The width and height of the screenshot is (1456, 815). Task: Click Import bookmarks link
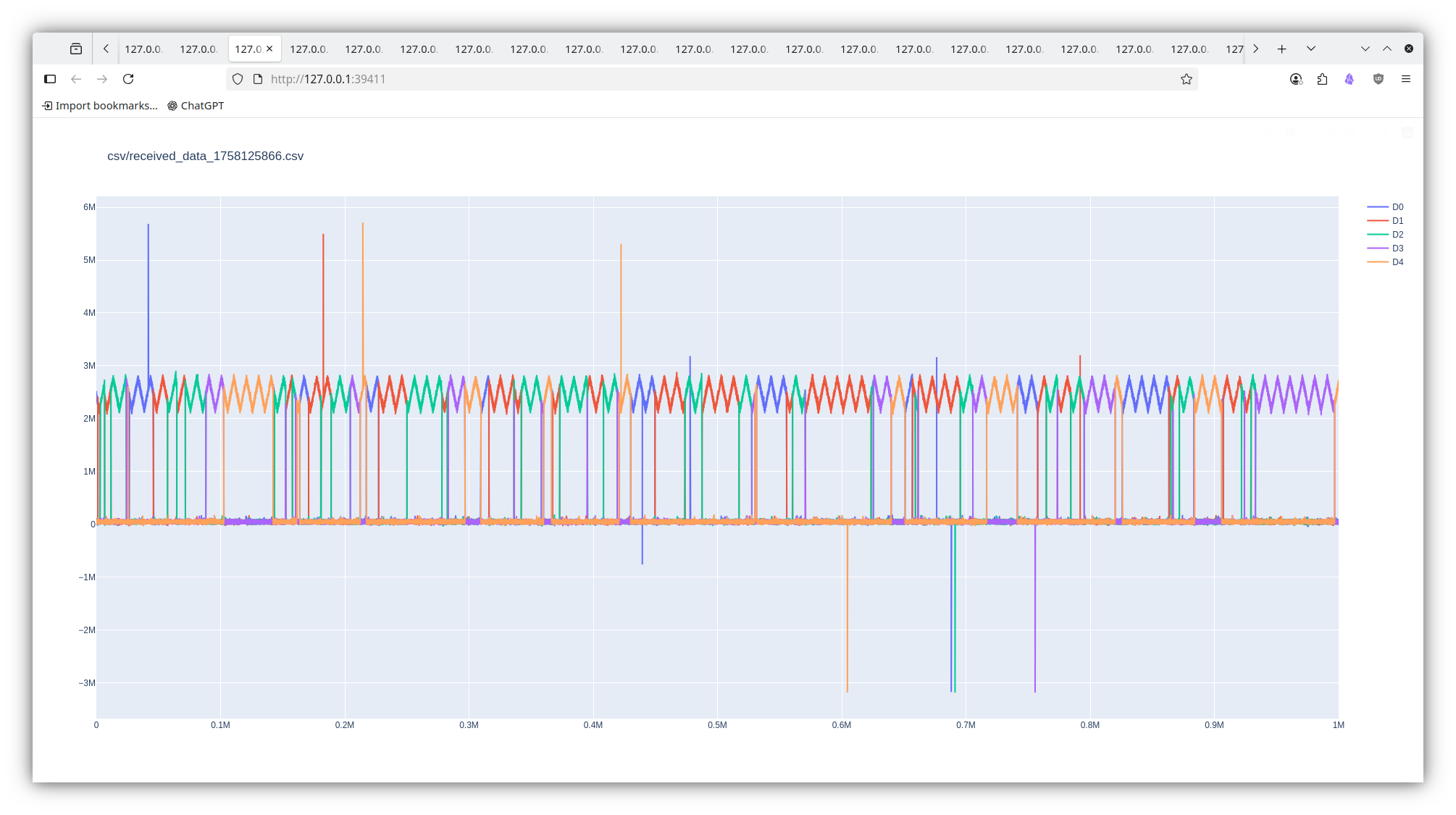tap(100, 106)
